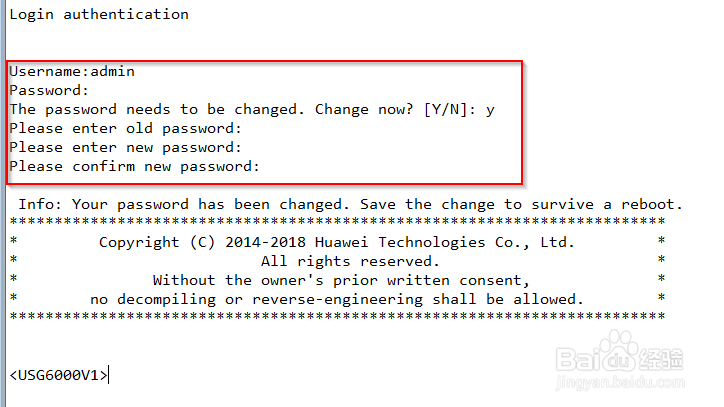Click the word 'admin' after Username
This screenshot has width=724, height=407.
click(113, 72)
